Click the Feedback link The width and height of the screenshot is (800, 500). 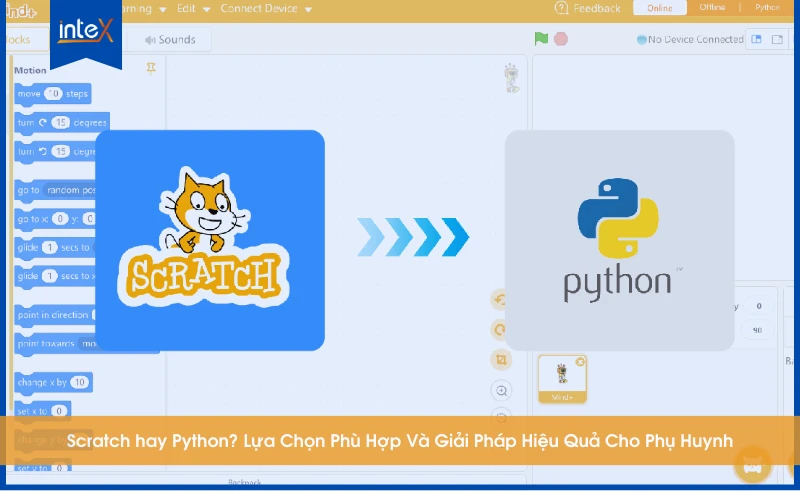[x=596, y=8]
